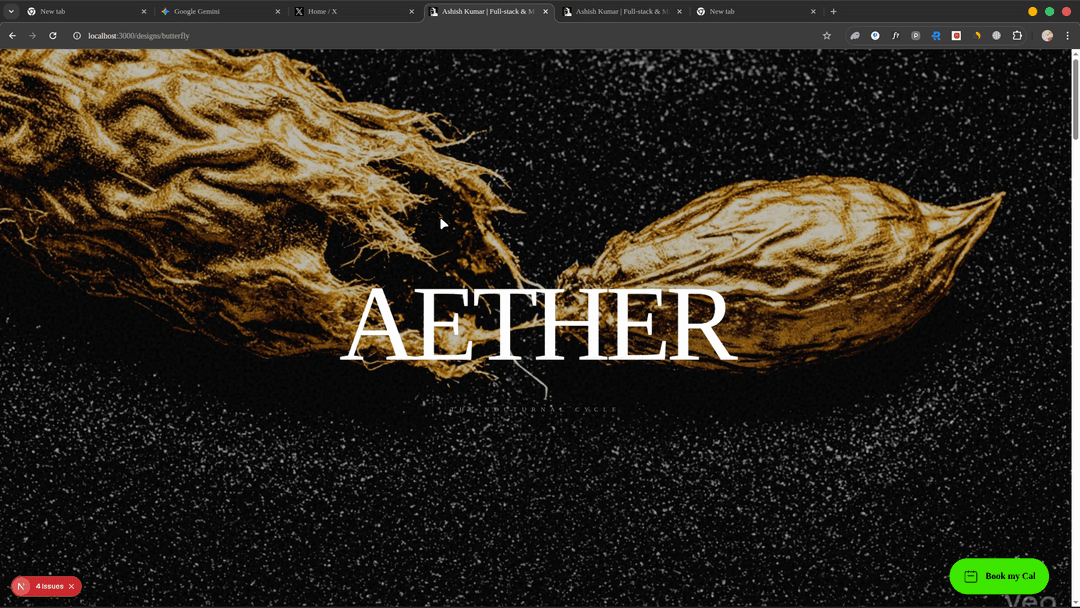1080x608 pixels.
Task: Expand the tab search dropdown arrow
Action: click(11, 12)
